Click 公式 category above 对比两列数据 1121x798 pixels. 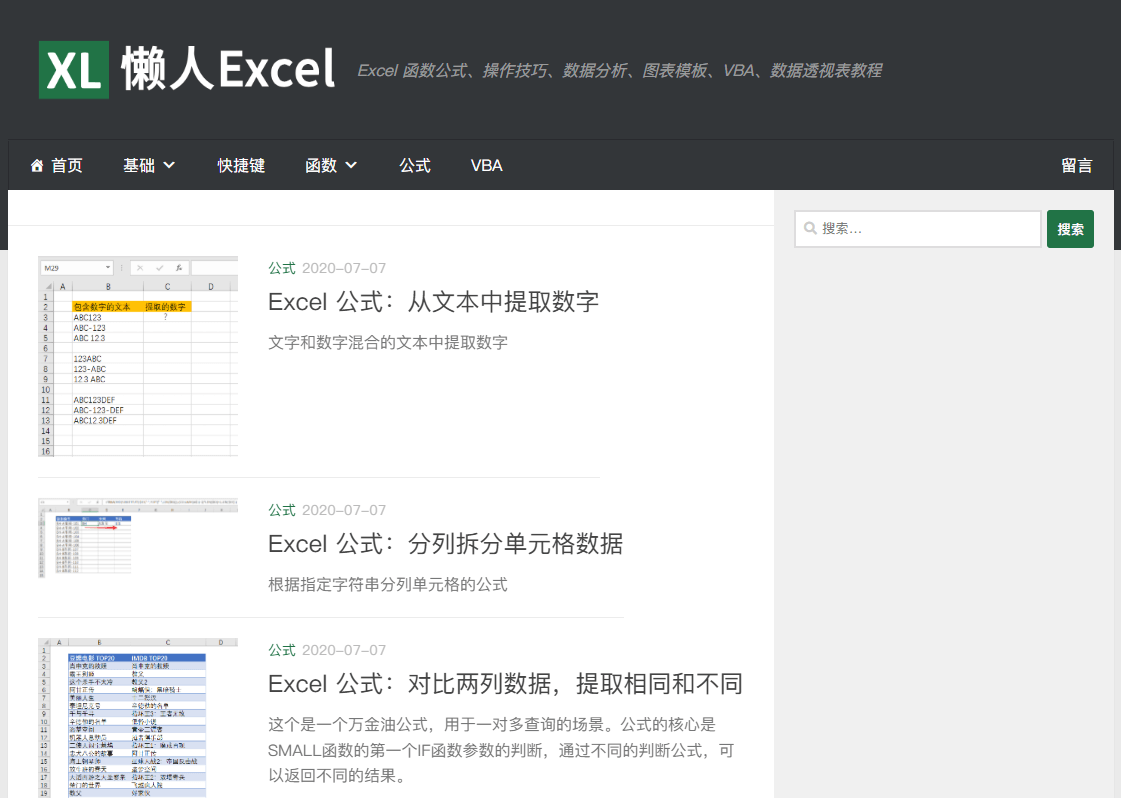coord(282,650)
